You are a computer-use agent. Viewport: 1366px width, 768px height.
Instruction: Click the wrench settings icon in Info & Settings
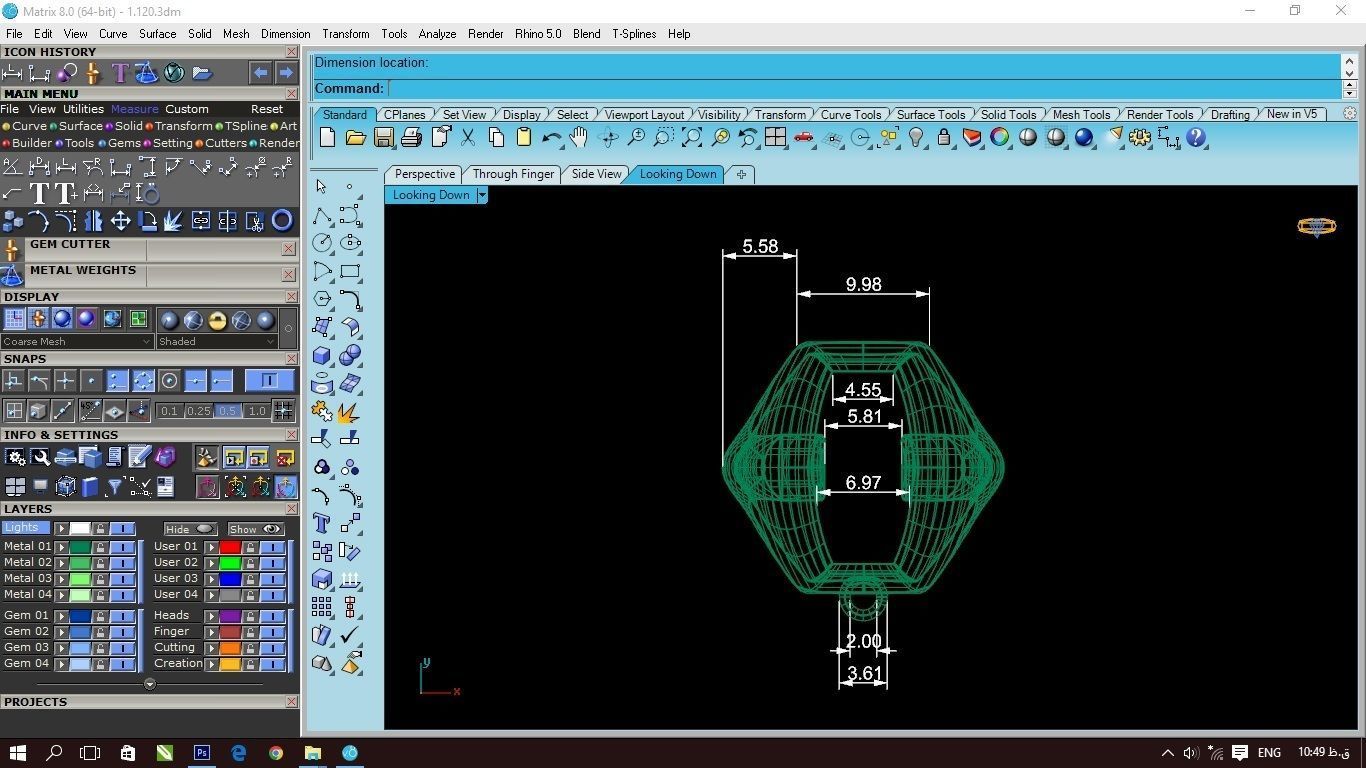click(x=40, y=458)
